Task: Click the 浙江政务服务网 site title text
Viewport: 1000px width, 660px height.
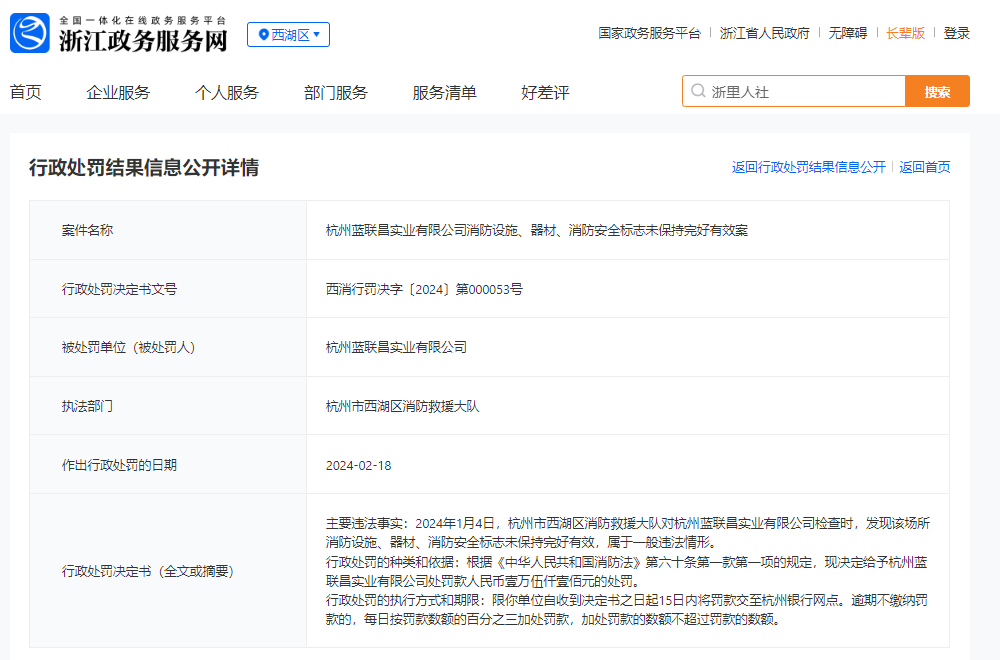Action: pos(143,40)
